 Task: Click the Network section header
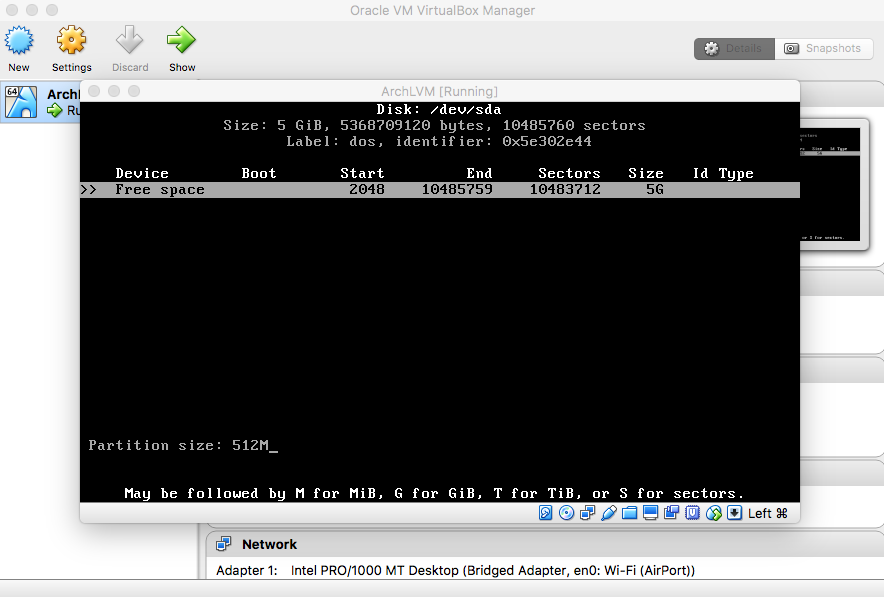click(x=269, y=544)
